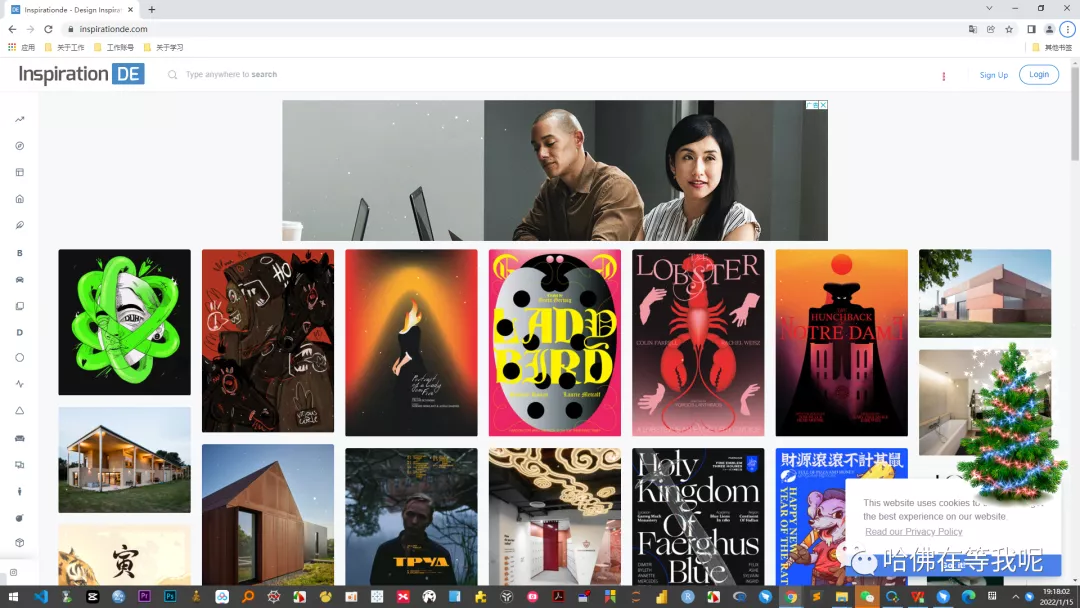Open Premiere Pro from taskbar

(144, 596)
